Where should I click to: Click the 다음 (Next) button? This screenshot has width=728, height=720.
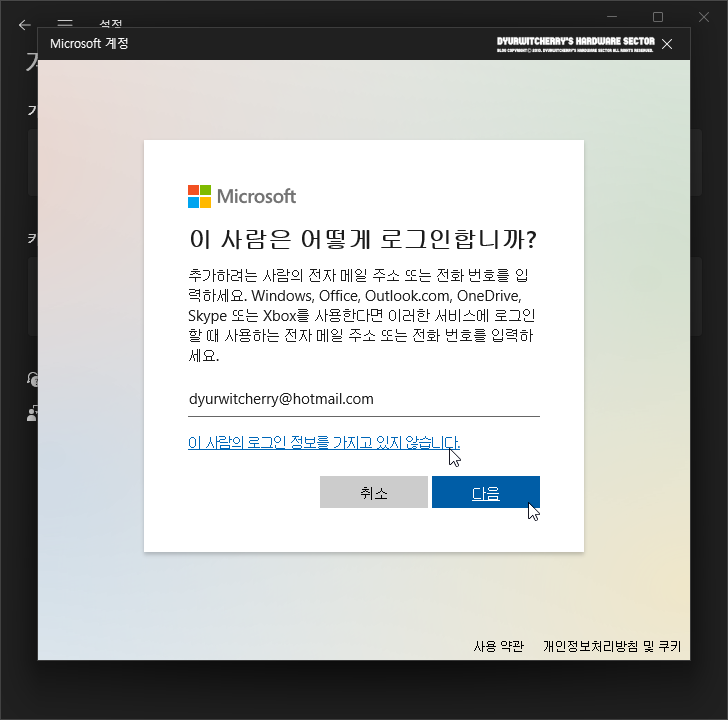(x=486, y=492)
